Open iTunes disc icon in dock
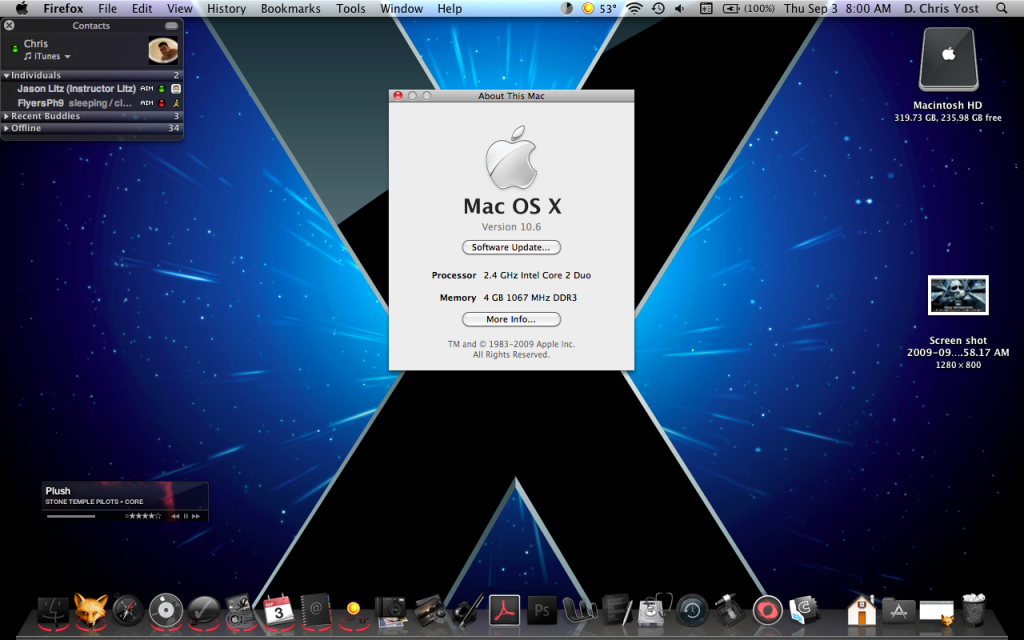Viewport: 1024px width, 640px height. (166, 611)
